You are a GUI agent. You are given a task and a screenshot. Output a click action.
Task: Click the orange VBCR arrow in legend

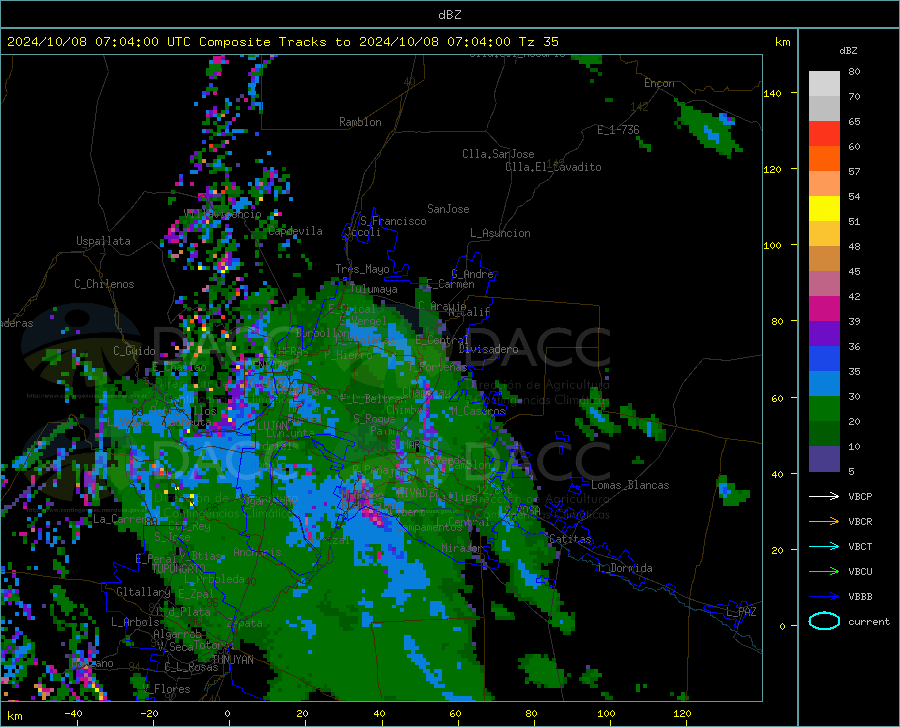coord(824,521)
